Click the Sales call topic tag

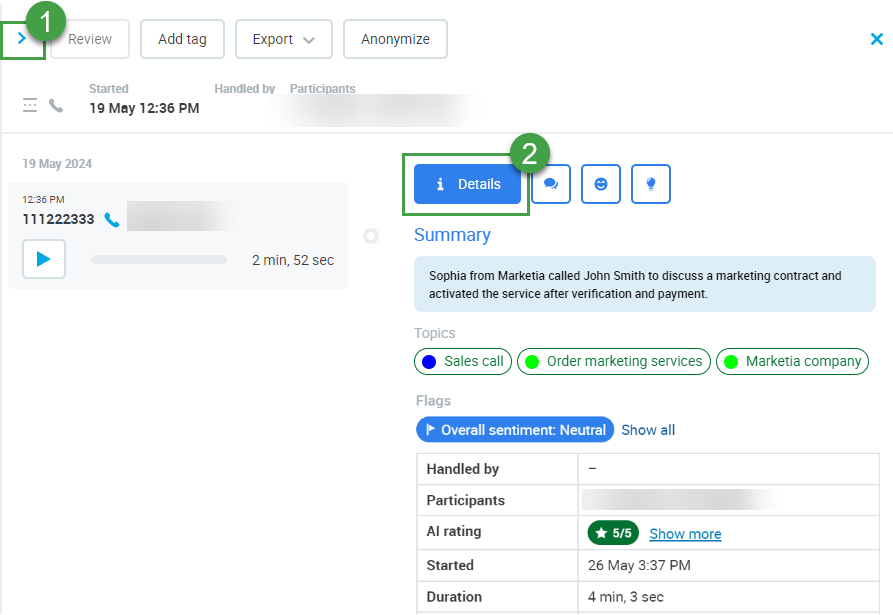coord(463,361)
